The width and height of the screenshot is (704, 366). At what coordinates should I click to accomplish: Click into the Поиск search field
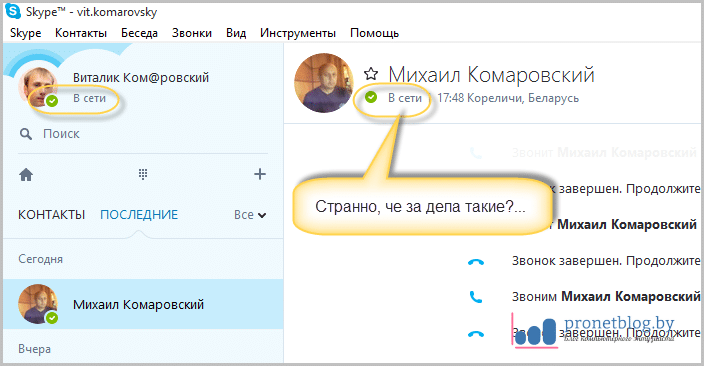(143, 134)
